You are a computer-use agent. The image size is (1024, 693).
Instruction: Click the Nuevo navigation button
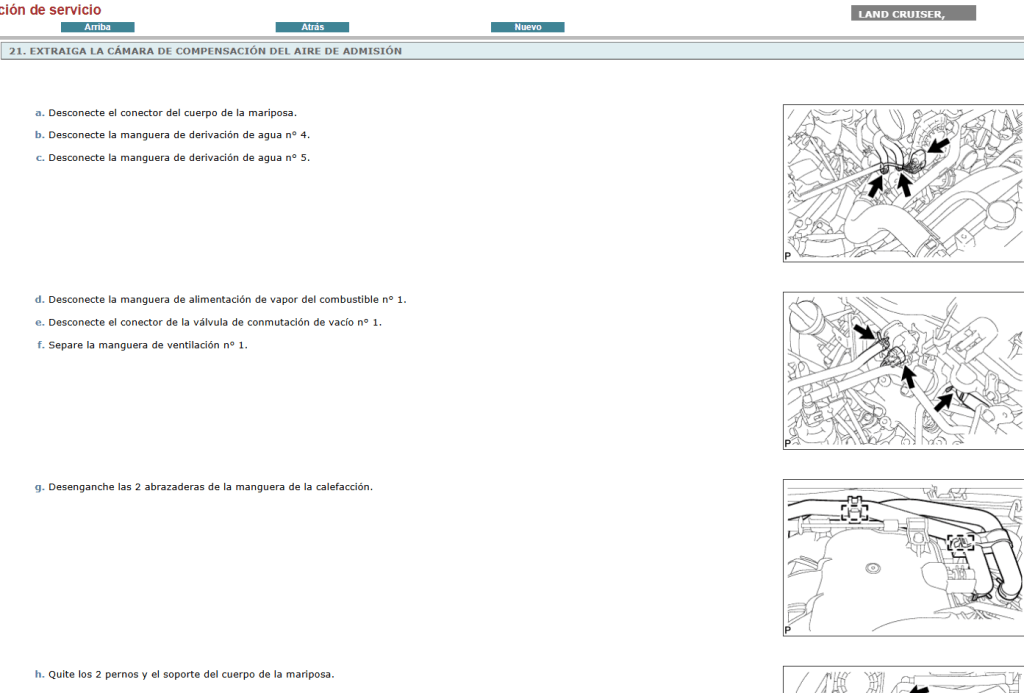pos(527,27)
